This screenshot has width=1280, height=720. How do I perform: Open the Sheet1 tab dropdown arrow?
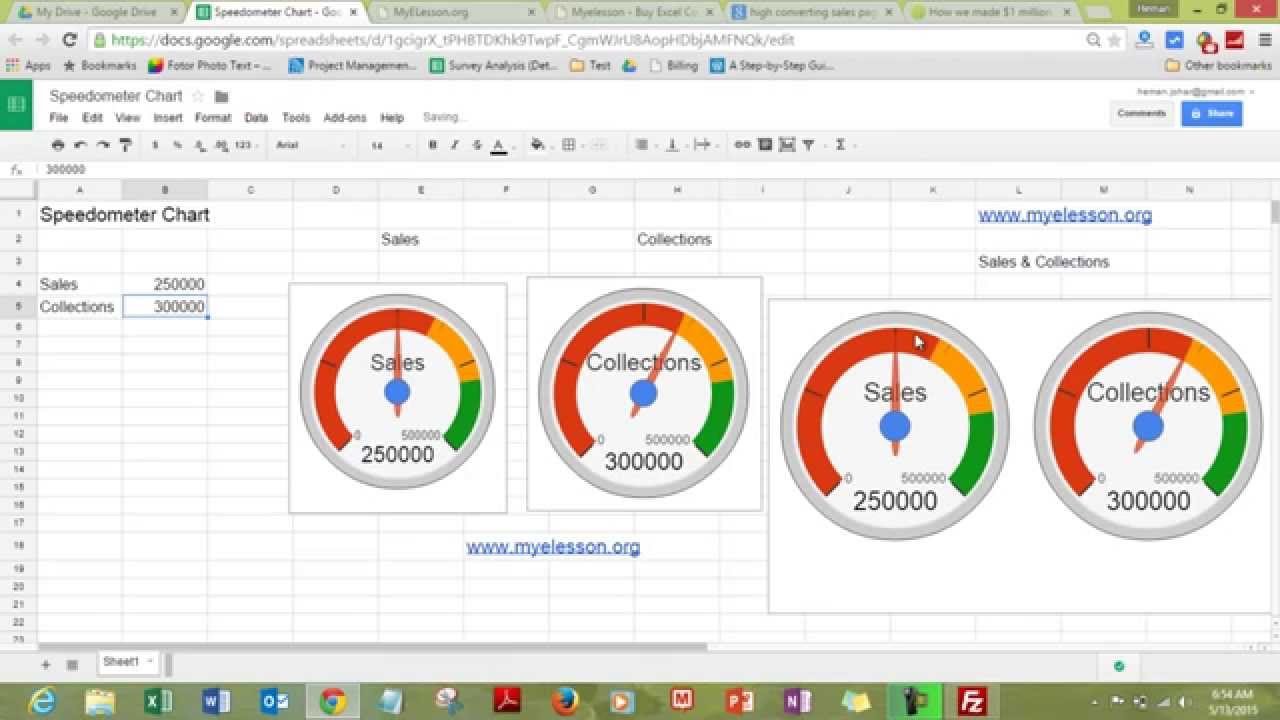coord(150,661)
